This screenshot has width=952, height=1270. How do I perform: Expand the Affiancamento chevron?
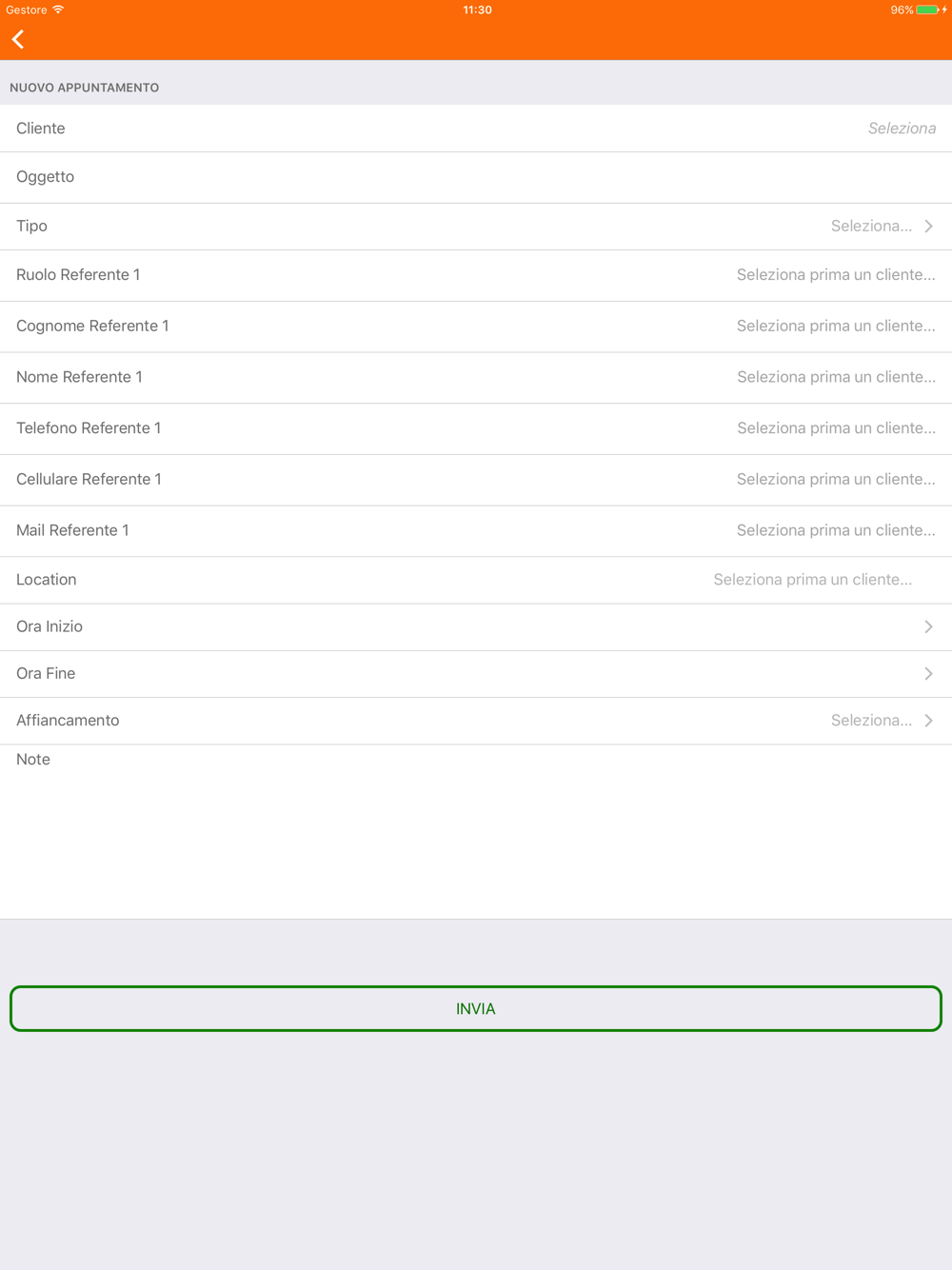928,721
